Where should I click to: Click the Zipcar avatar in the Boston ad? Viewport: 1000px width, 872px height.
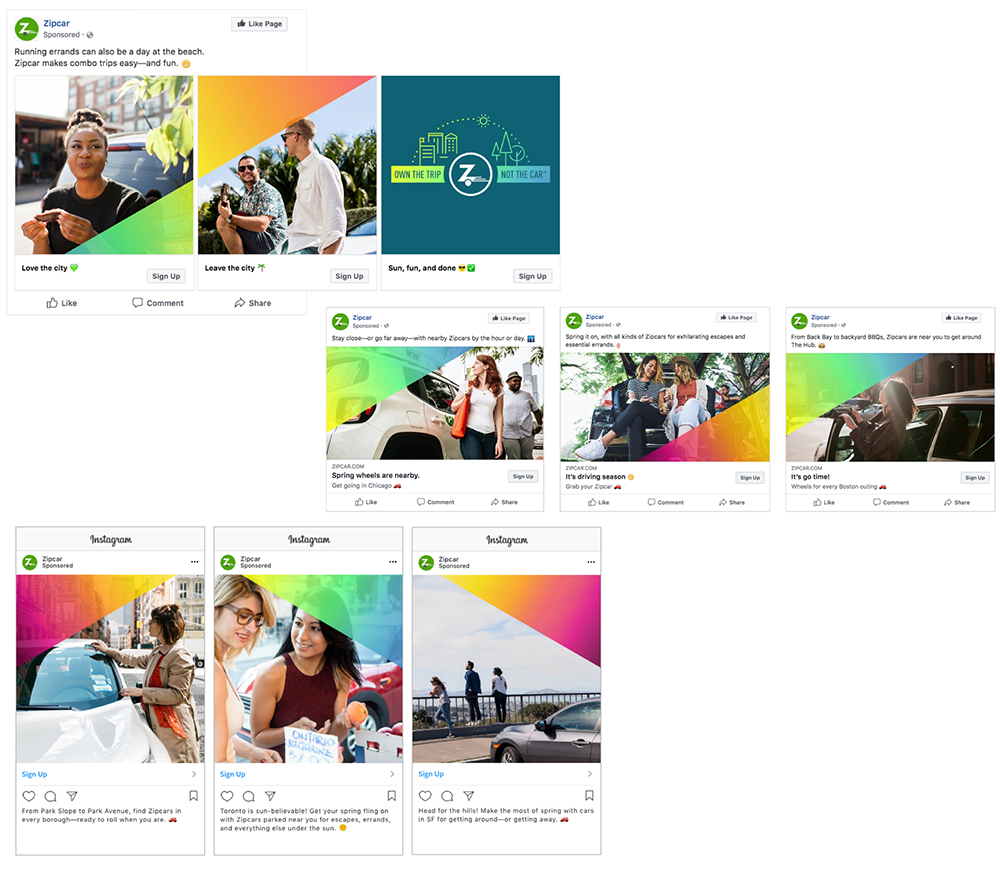[800, 321]
